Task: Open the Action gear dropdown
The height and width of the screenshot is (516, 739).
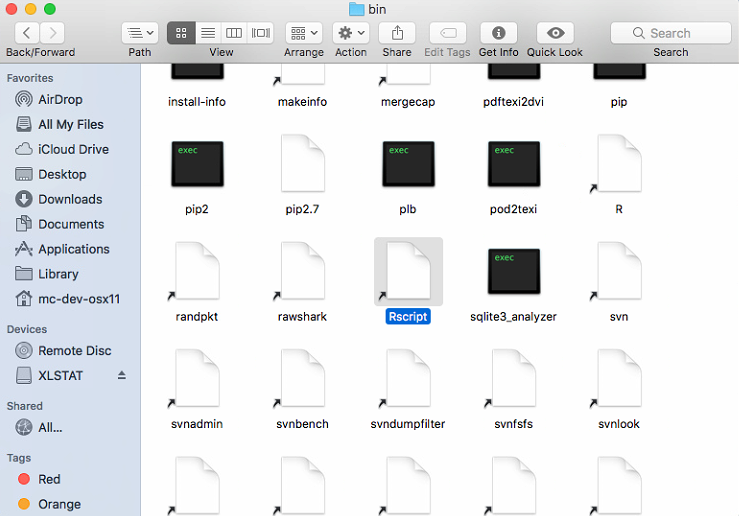Action: pyautogui.click(x=350, y=33)
